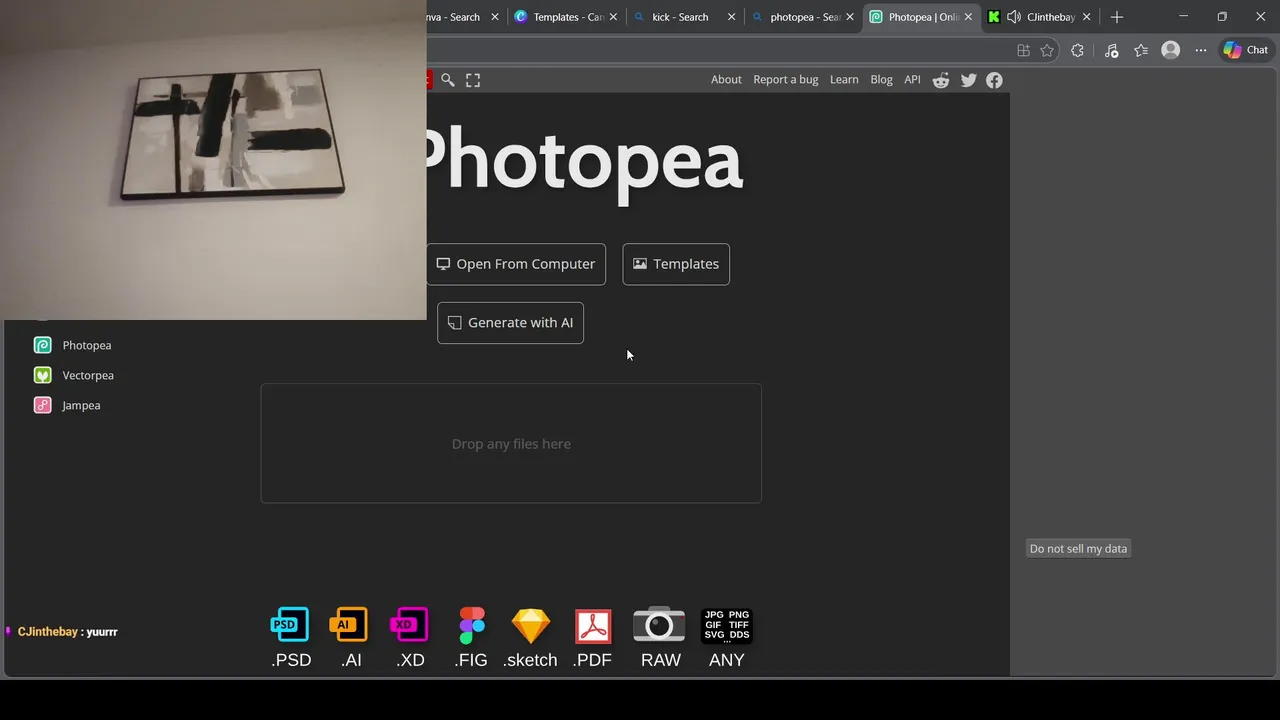Open browser split screen icon
The height and width of the screenshot is (720, 1280).
coord(1023,50)
